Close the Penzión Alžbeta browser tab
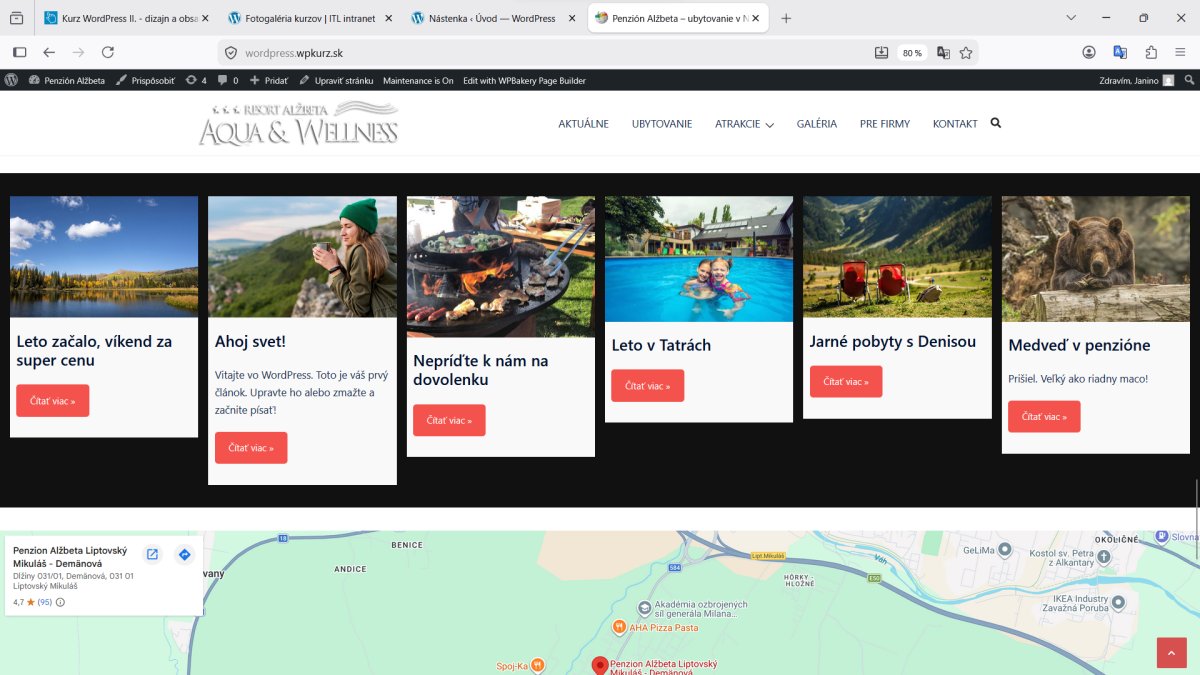 (x=755, y=18)
